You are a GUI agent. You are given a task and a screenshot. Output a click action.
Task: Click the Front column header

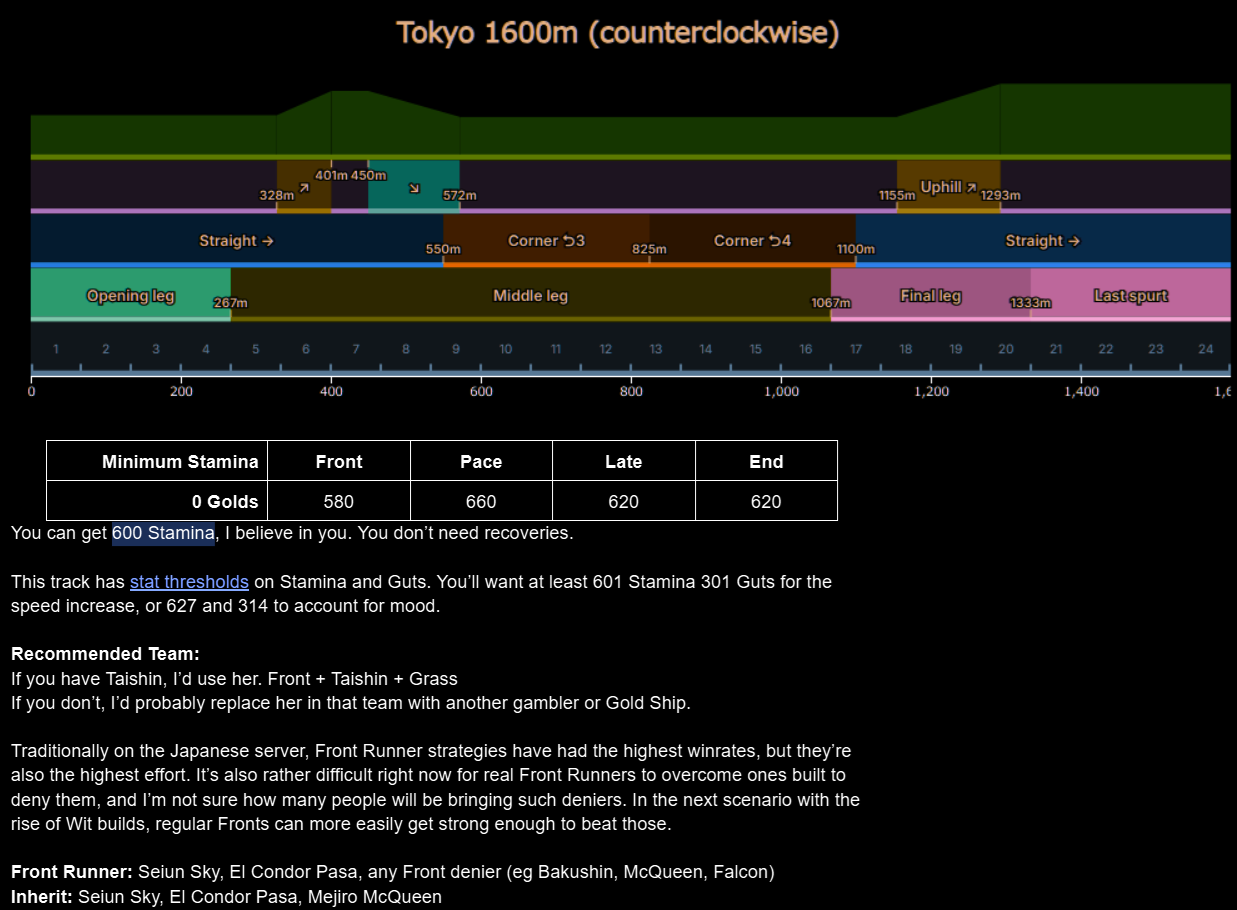pyautogui.click(x=339, y=461)
